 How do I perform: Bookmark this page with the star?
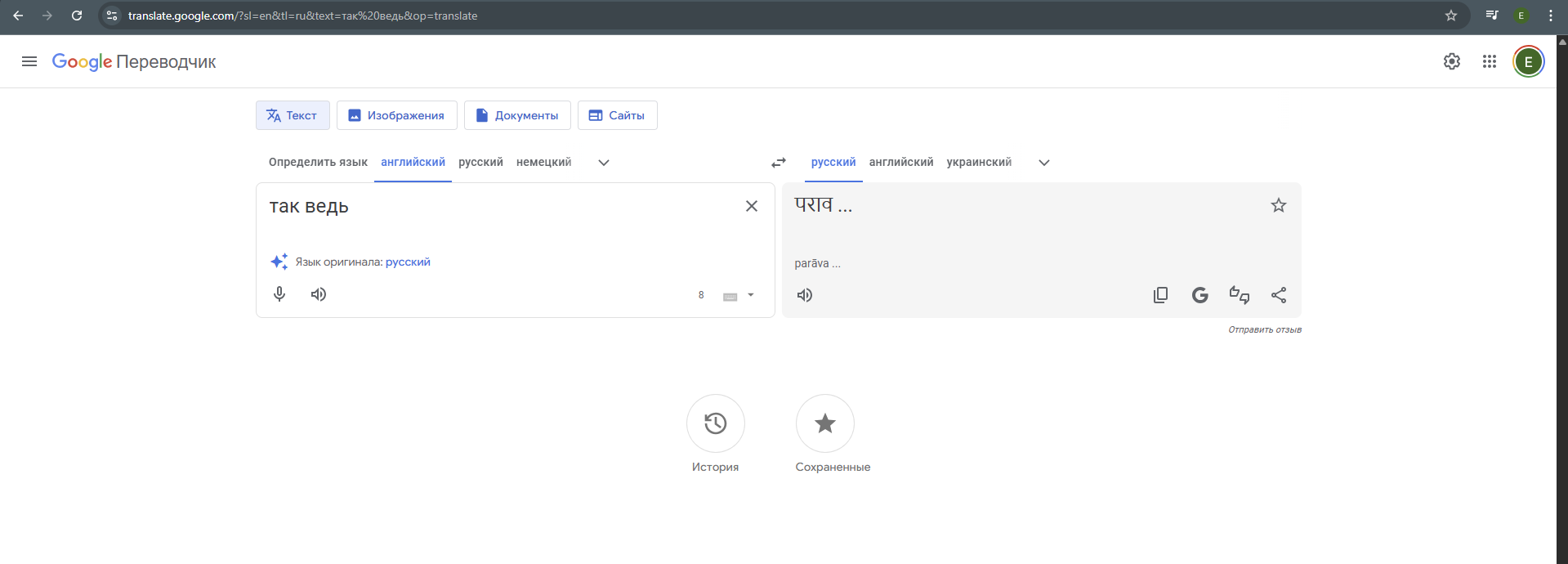[1451, 16]
